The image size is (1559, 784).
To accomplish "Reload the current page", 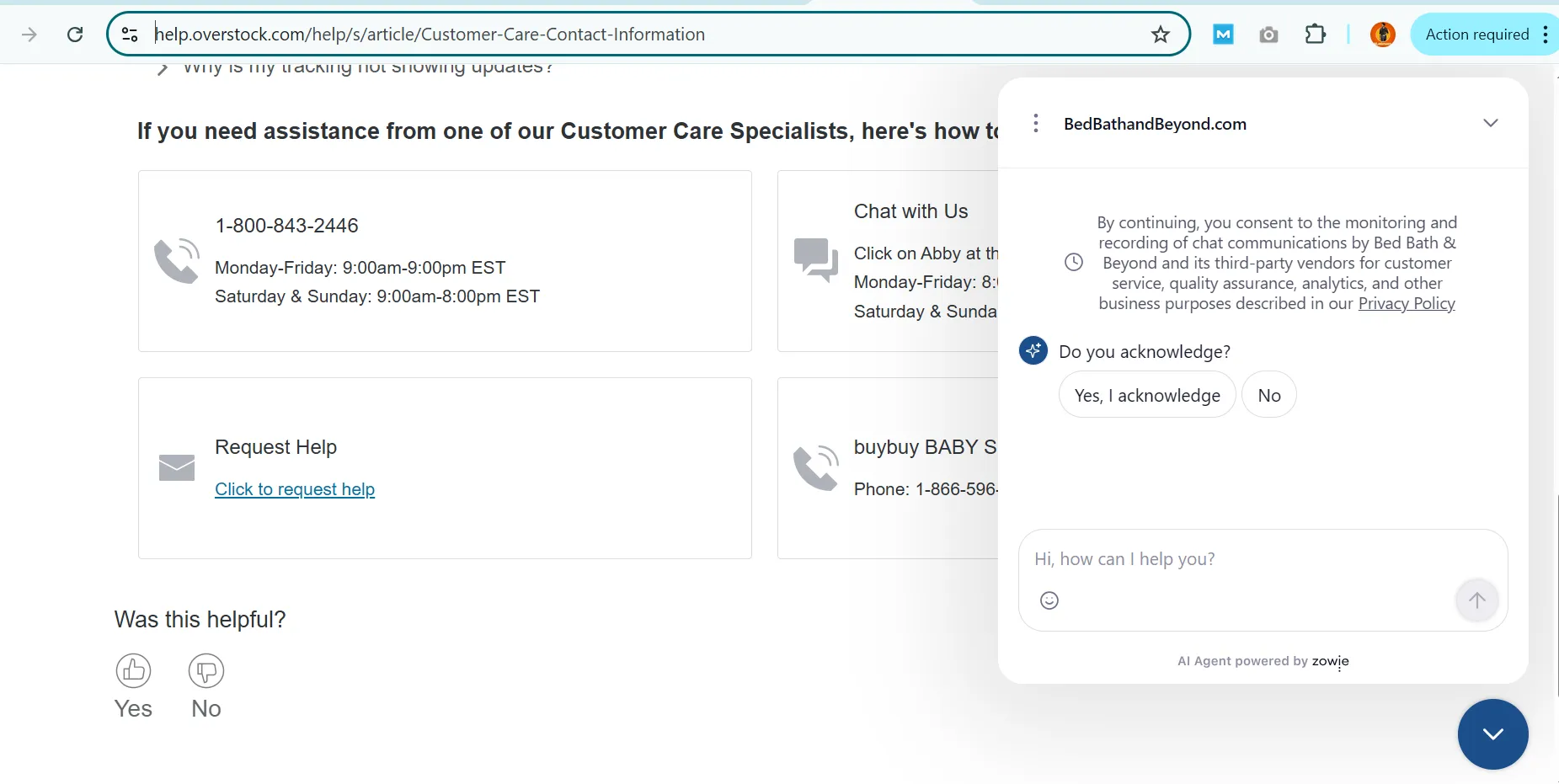I will click(75, 35).
